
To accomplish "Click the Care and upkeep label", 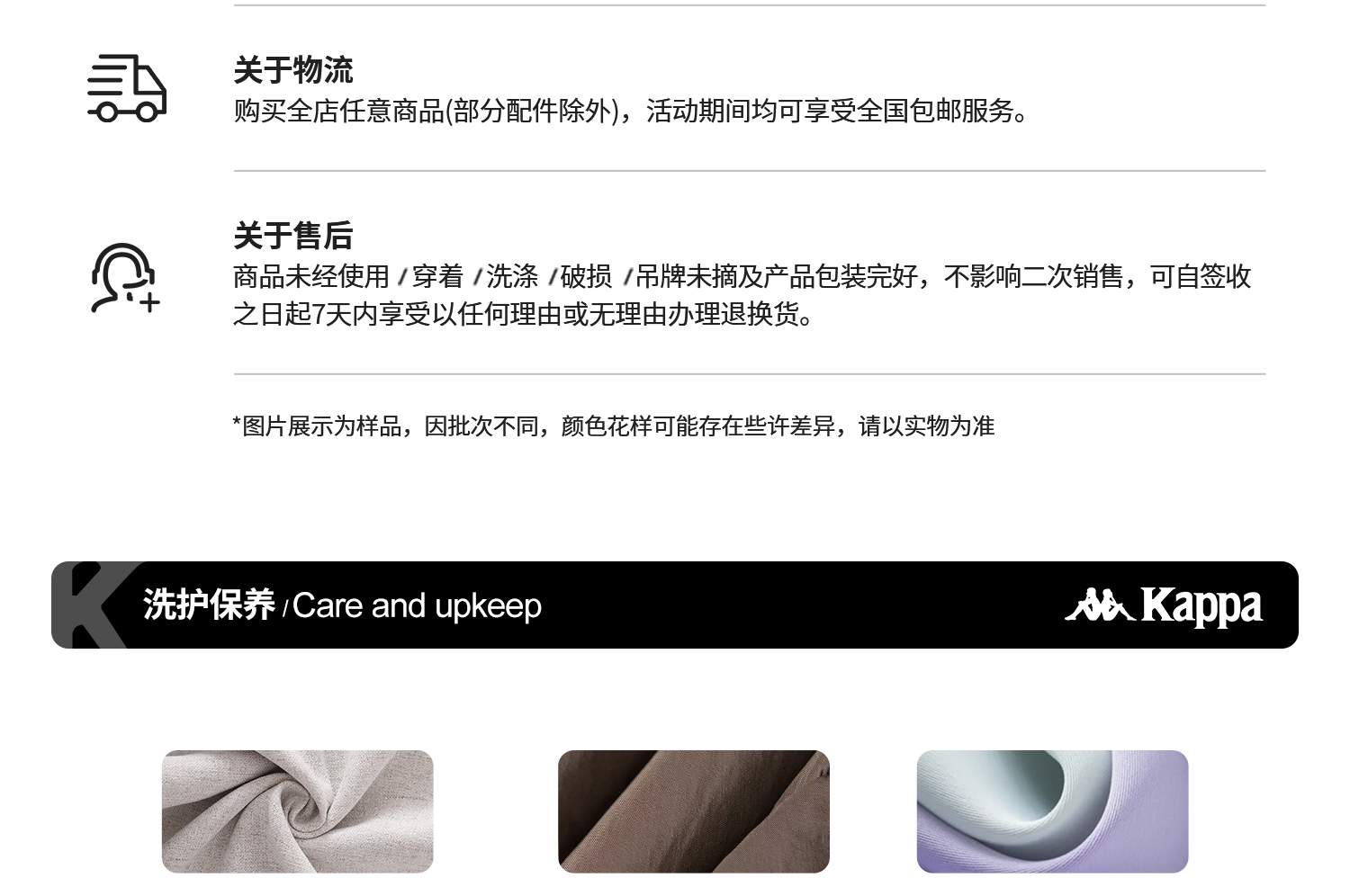I will pos(418,606).
